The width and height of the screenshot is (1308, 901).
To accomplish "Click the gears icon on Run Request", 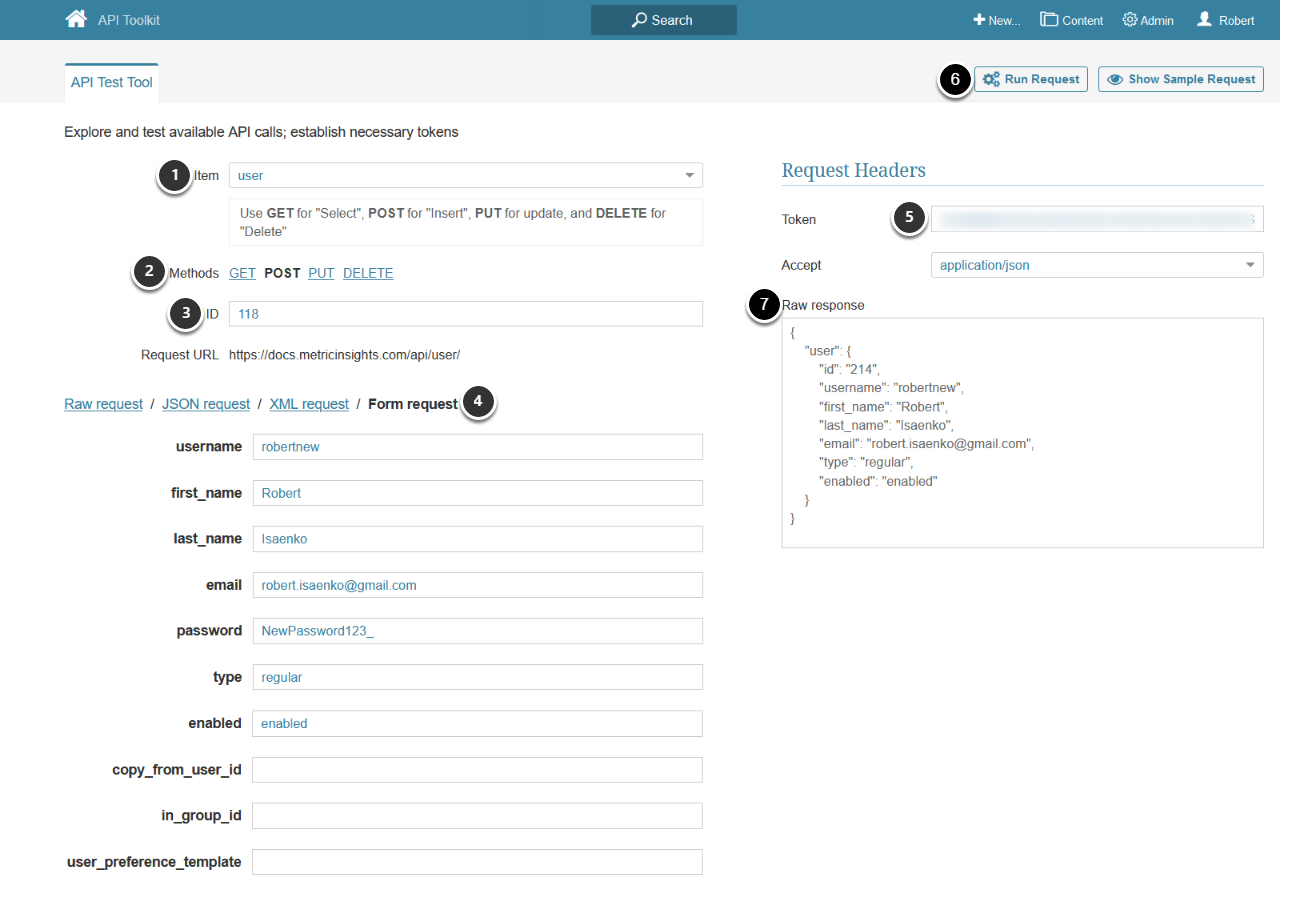I will point(991,79).
